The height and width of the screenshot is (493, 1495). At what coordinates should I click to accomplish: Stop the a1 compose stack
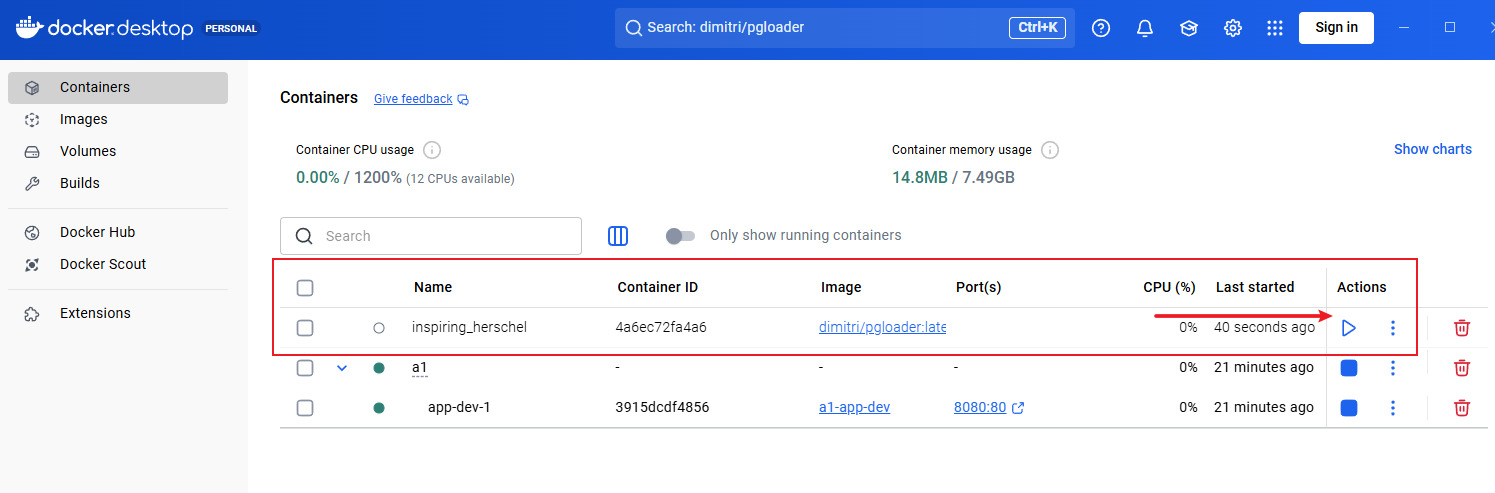click(1349, 368)
